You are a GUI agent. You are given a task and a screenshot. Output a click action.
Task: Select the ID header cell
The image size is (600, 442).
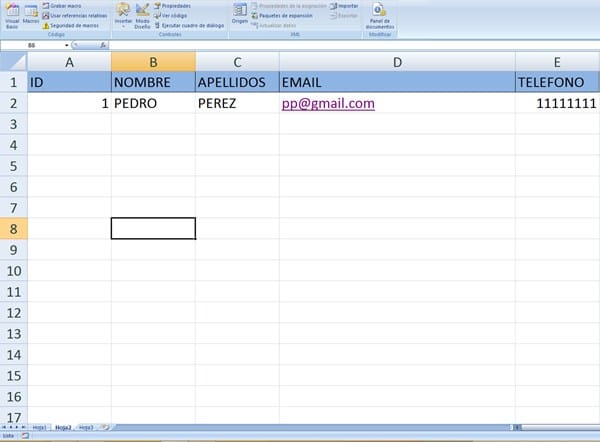click(69, 82)
